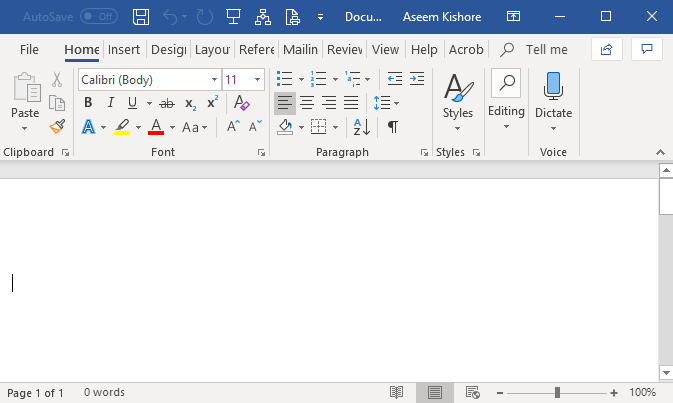The width and height of the screenshot is (673, 403).
Task: Open the Insert tab
Action: [124, 49]
